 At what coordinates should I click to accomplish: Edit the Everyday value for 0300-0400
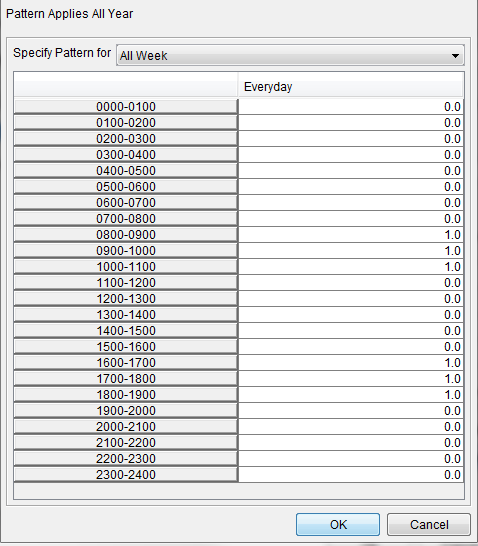click(x=351, y=155)
